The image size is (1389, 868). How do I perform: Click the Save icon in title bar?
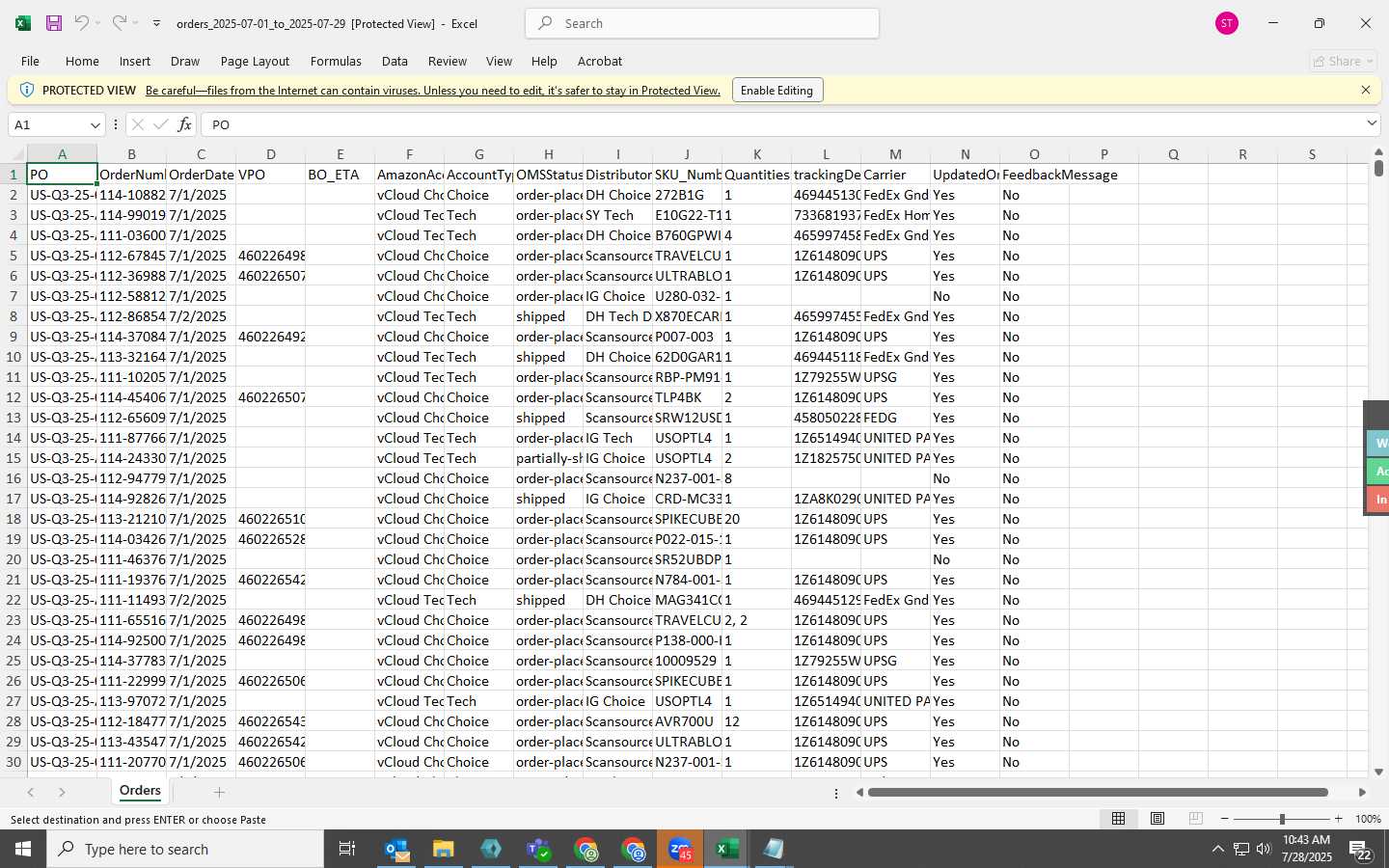[x=54, y=23]
